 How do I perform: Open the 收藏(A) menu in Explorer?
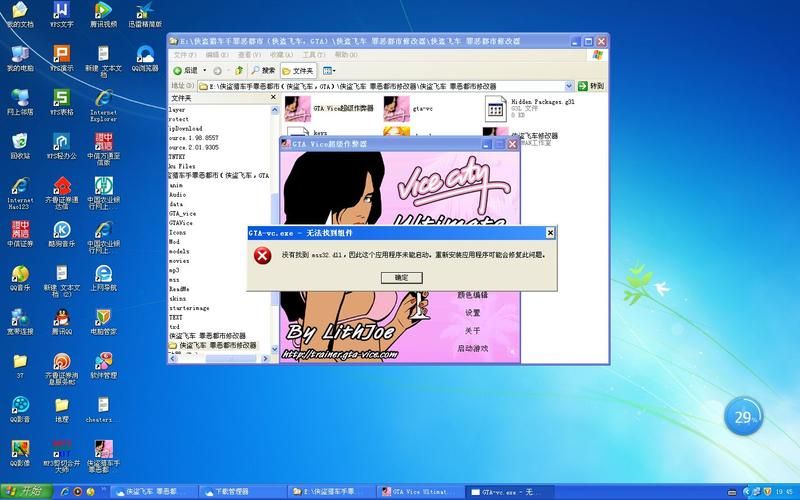(282, 55)
